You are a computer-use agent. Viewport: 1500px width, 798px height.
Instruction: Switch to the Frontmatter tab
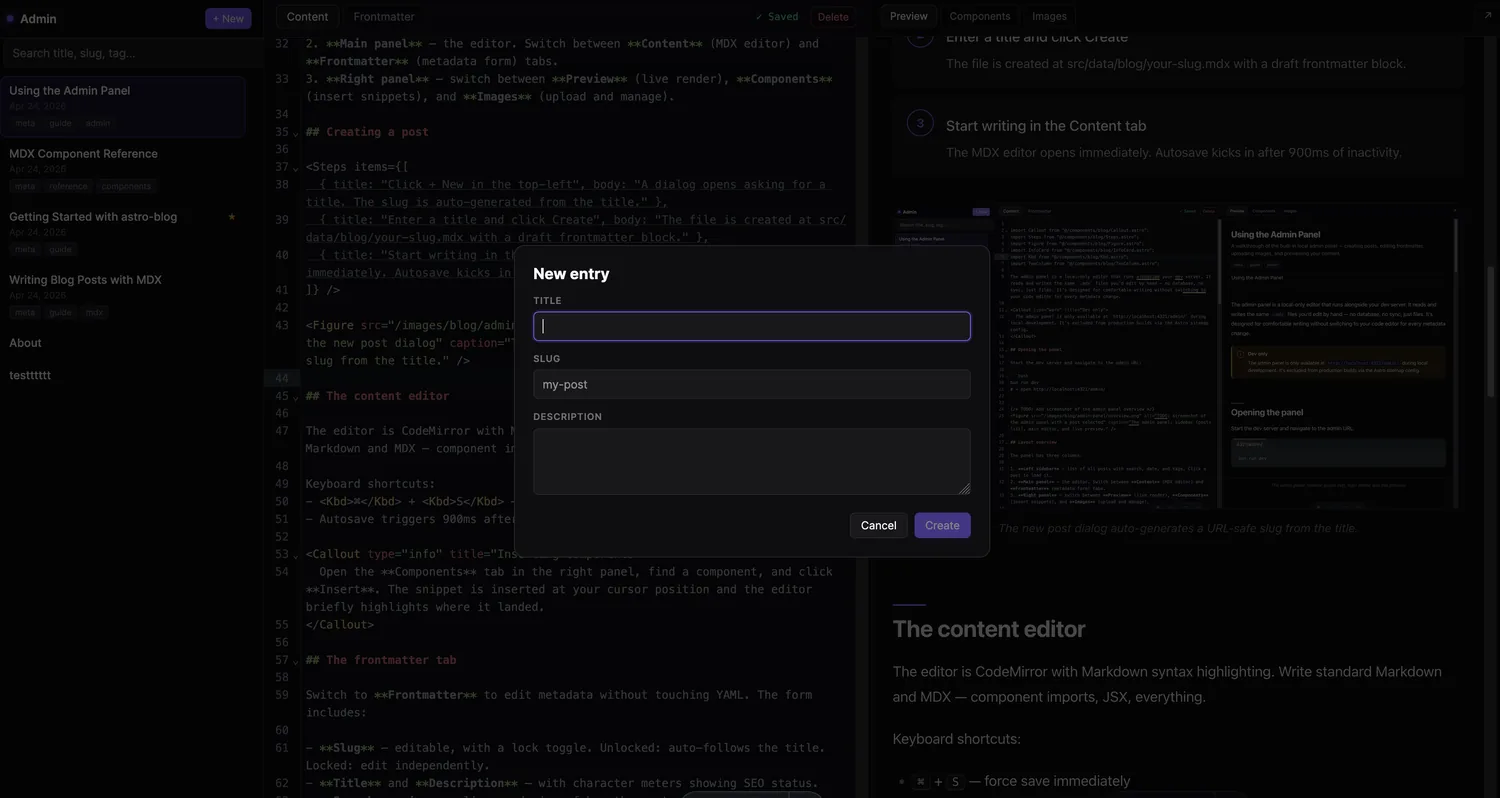click(383, 16)
